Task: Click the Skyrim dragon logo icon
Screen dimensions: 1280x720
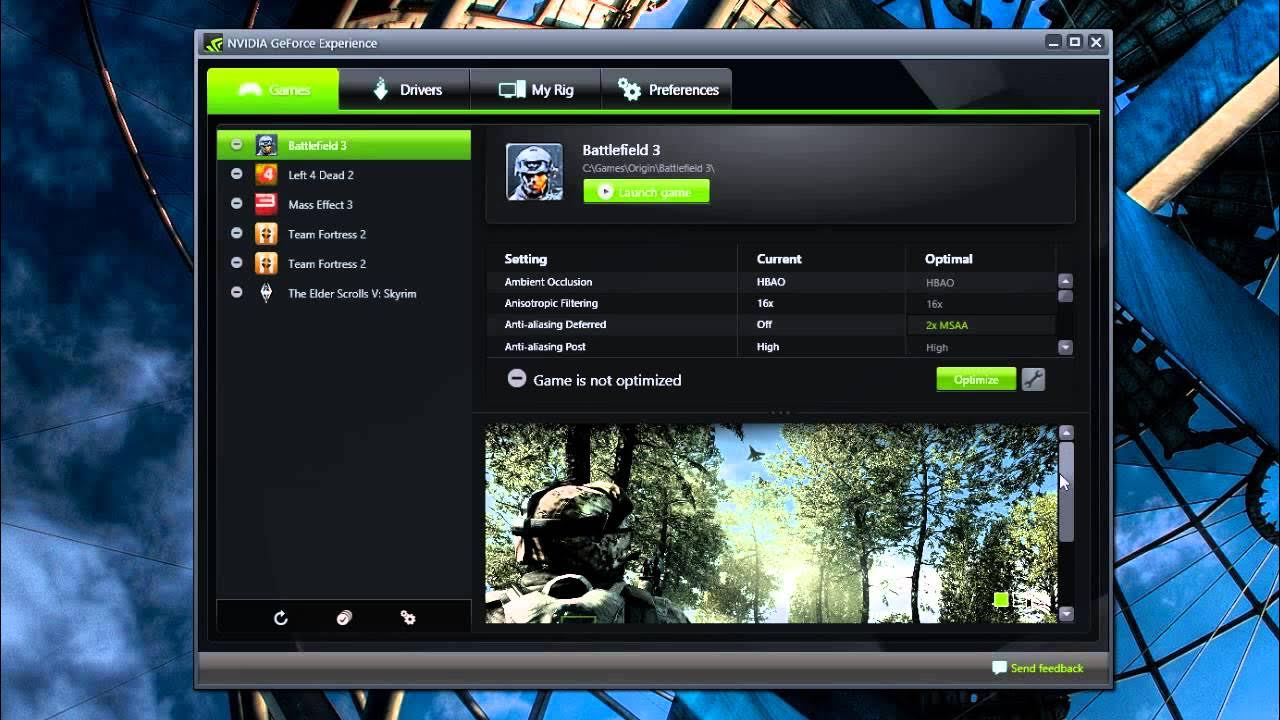Action: (266, 293)
